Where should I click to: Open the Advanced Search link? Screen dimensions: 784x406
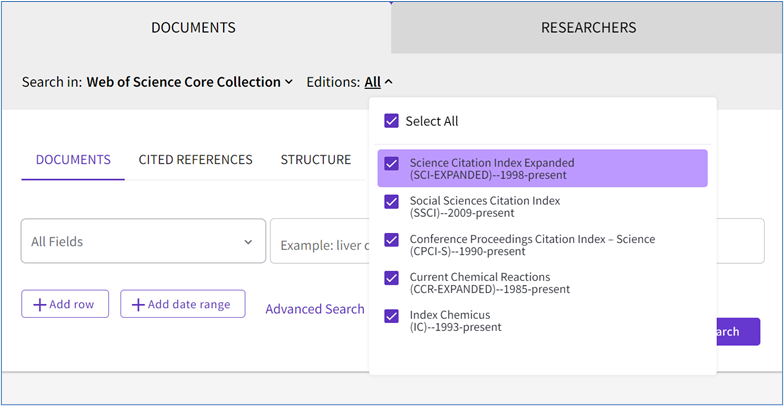coord(315,309)
